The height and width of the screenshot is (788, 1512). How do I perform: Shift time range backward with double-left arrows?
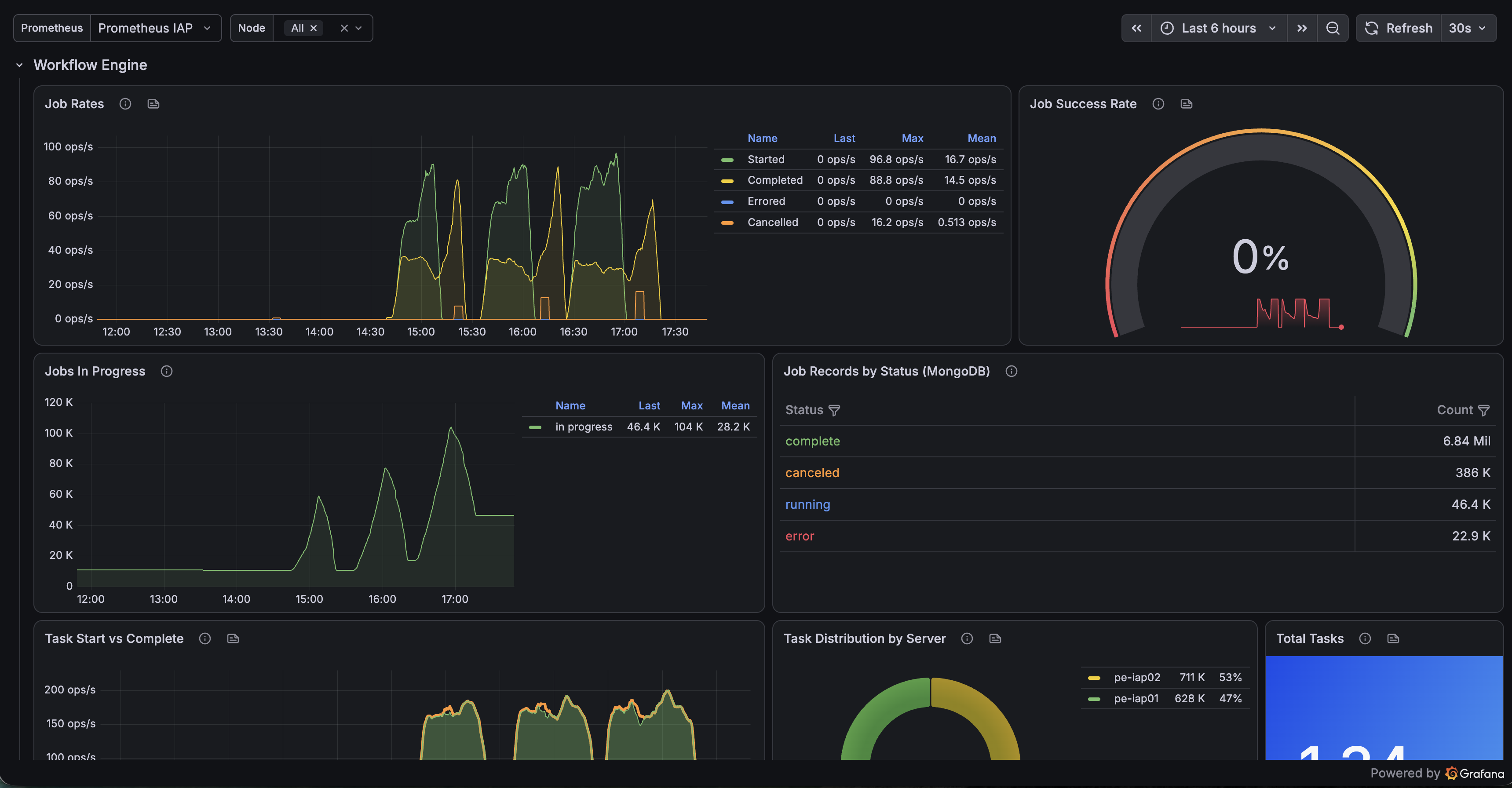coord(1136,28)
